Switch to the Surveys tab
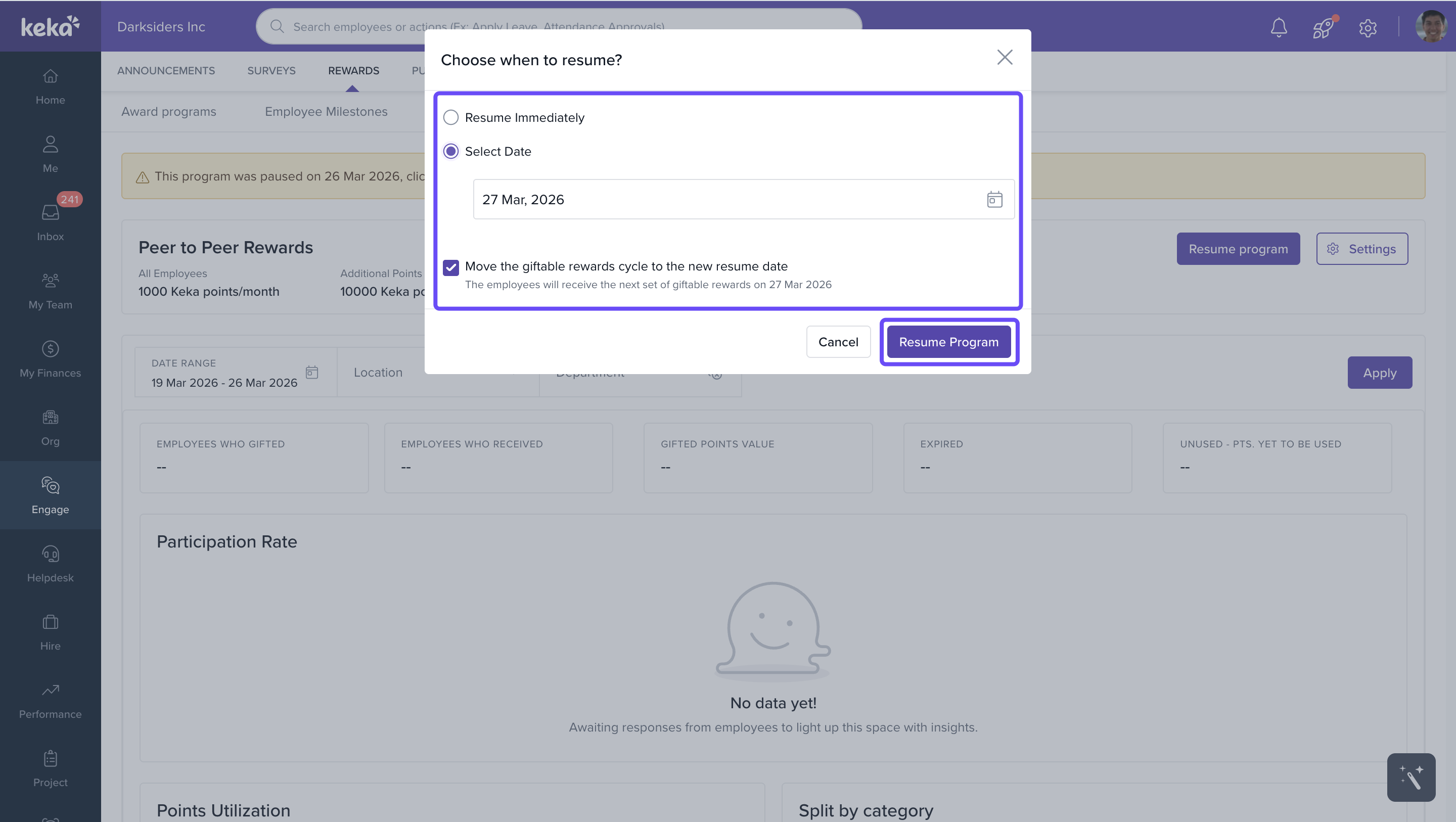This screenshot has height=822, width=1456. pyautogui.click(x=271, y=71)
